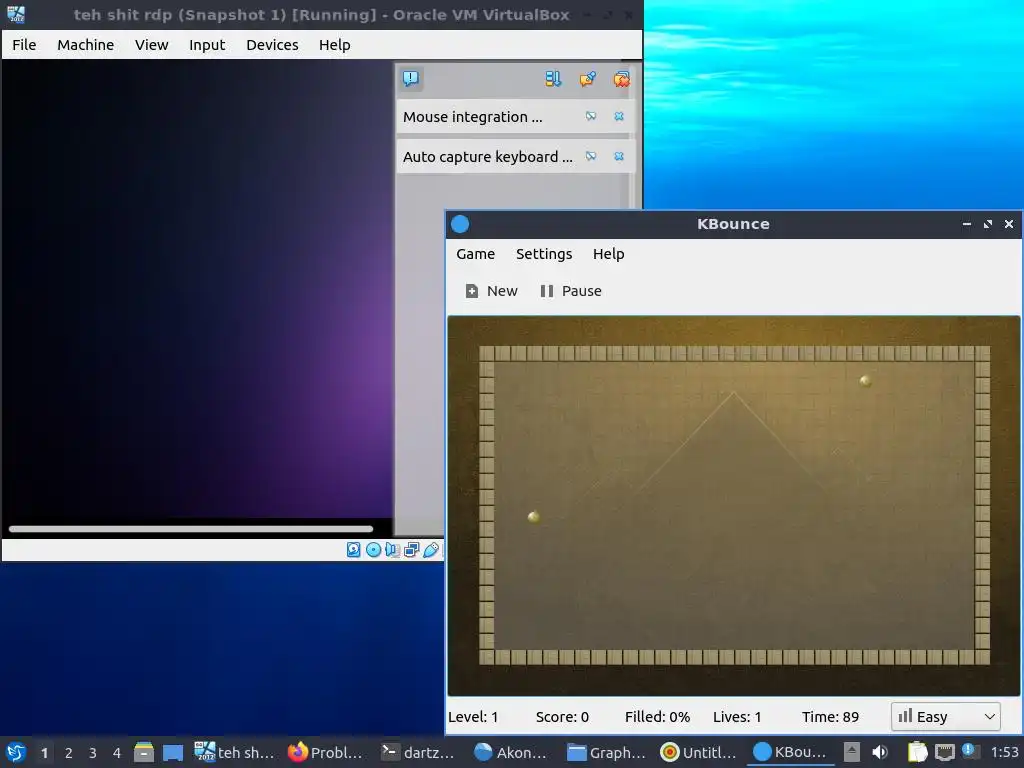Viewport: 1024px width, 768px height.
Task: Switch to Firefox Probl... taskbar entry
Action: click(x=326, y=752)
